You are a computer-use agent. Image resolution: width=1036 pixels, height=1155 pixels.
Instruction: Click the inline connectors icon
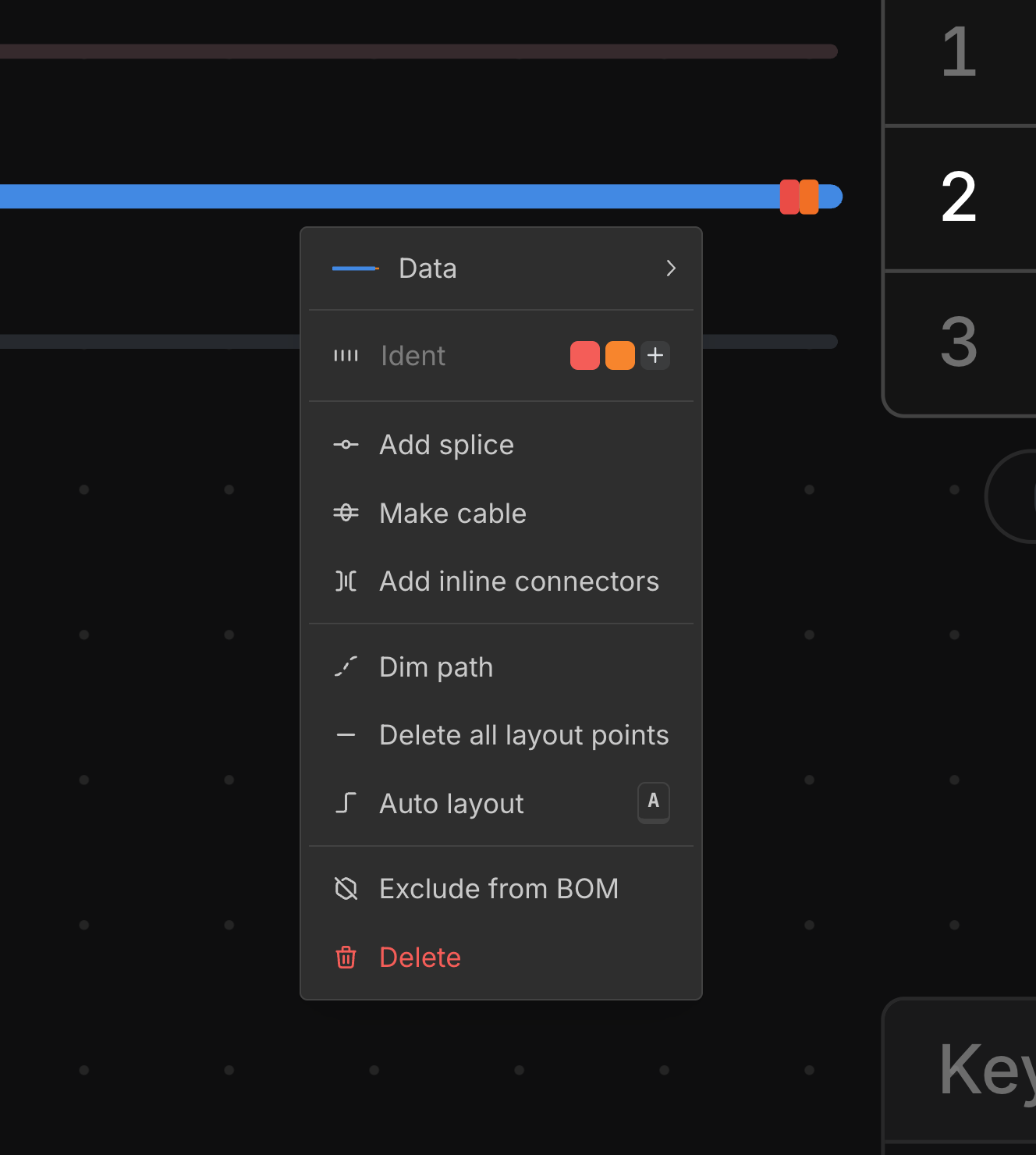346,581
